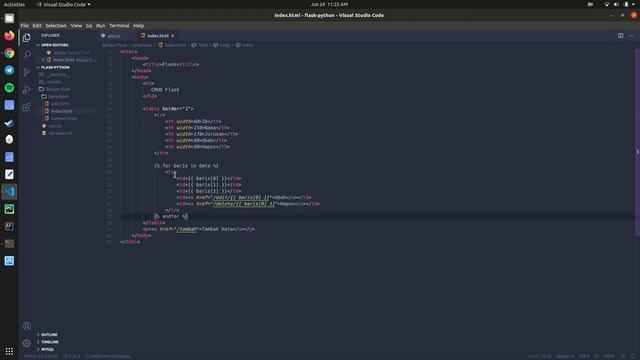Open the Explorer view in activity bar
Viewport: 640px width, 360px height.
click(x=27, y=38)
